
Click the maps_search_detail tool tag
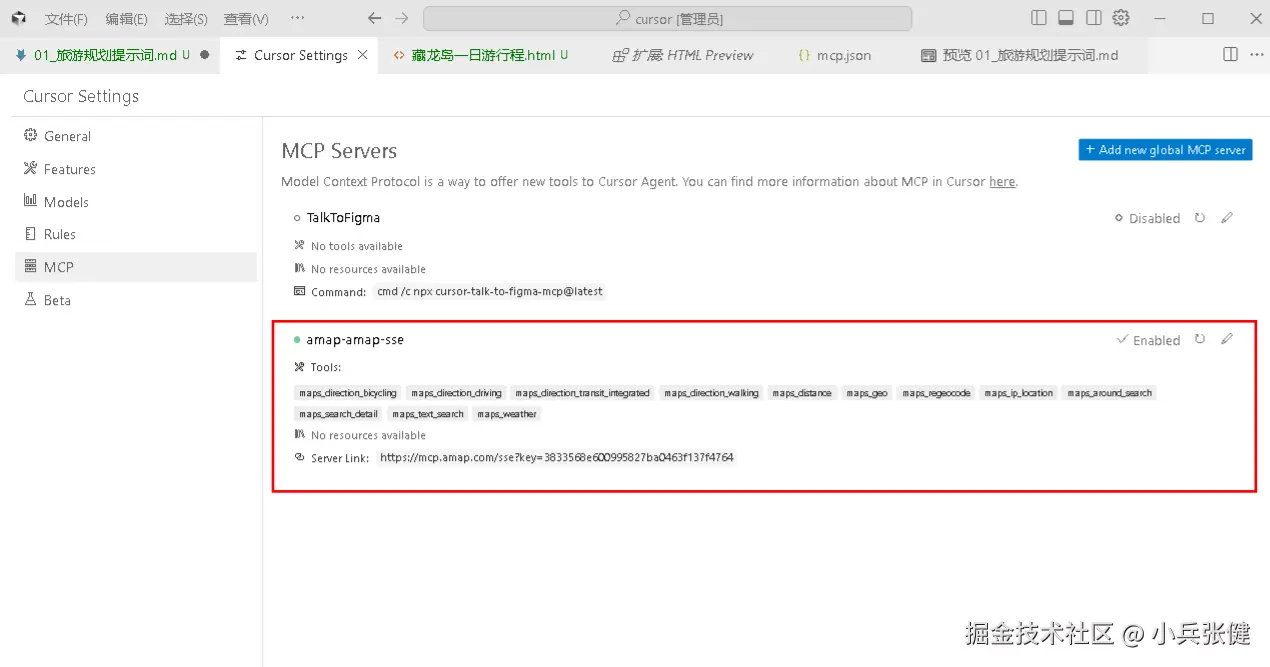click(x=338, y=414)
